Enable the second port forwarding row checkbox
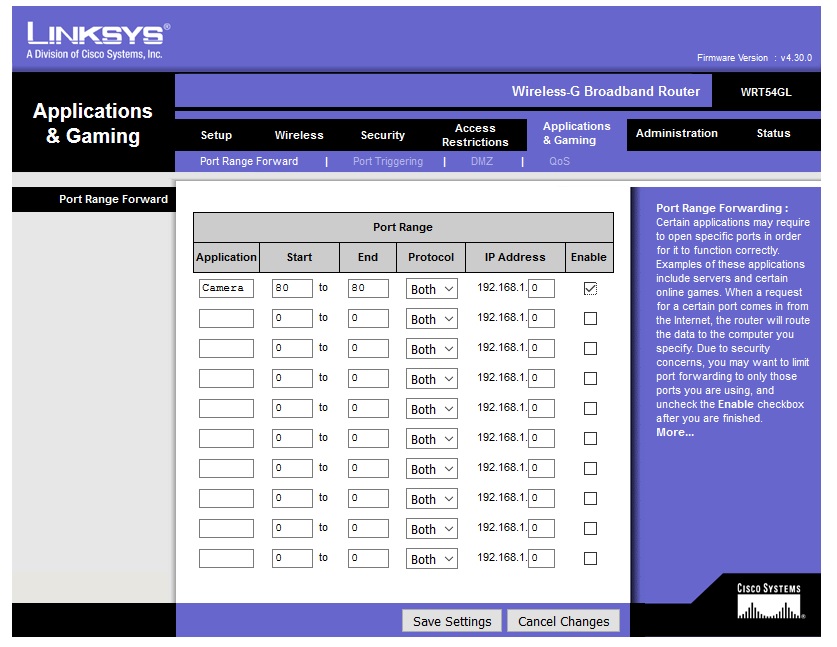The height and width of the screenshot is (647, 837). coord(590,319)
